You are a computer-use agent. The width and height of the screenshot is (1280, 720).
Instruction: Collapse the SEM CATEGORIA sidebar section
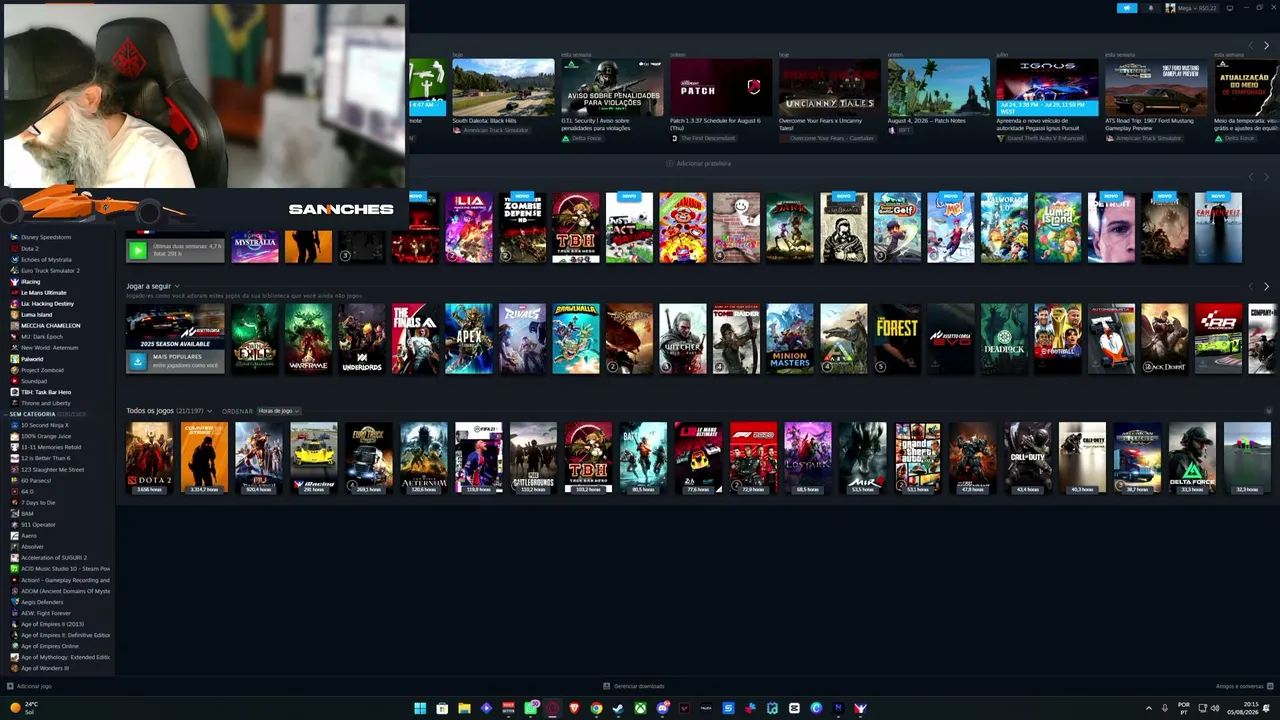[x=5, y=414]
